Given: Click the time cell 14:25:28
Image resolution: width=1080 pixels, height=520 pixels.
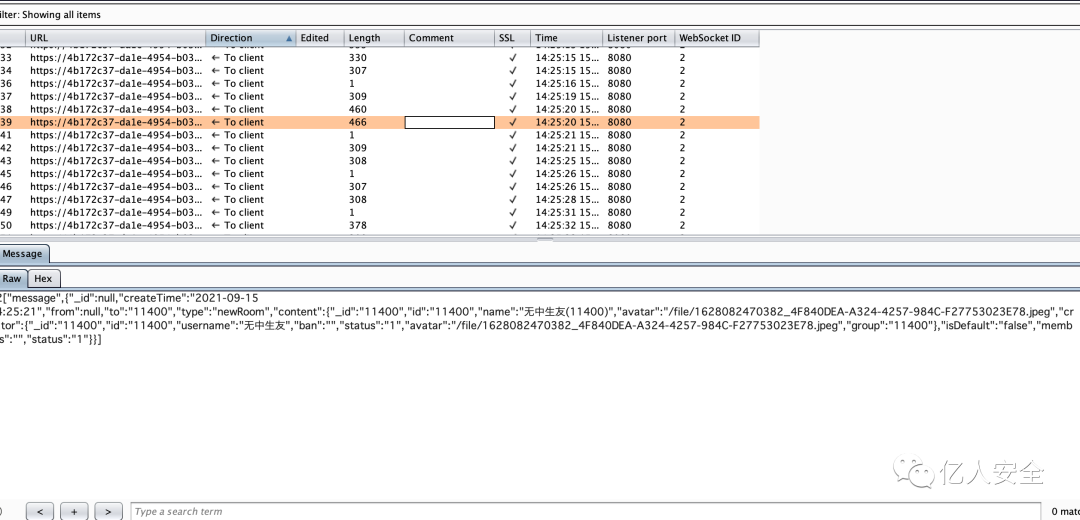Looking at the screenshot, I should [x=567, y=200].
